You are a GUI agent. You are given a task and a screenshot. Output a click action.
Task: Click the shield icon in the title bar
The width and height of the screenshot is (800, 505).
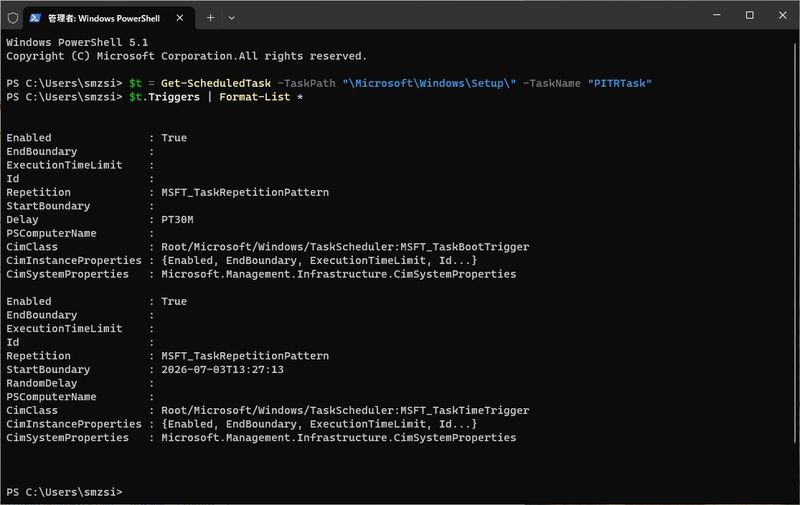click(x=13, y=18)
